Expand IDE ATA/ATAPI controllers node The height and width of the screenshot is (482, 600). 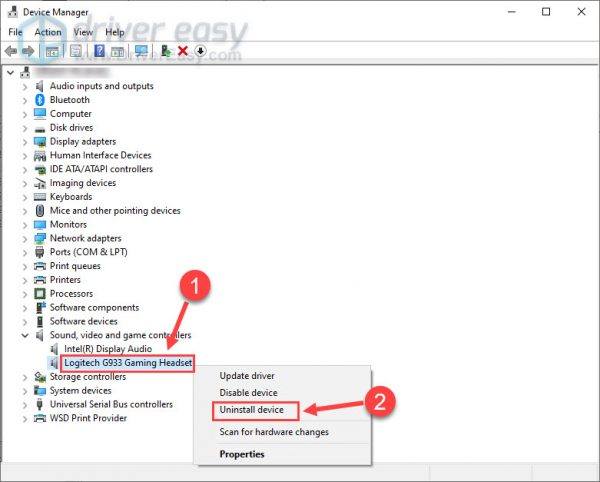pyautogui.click(x=25, y=169)
